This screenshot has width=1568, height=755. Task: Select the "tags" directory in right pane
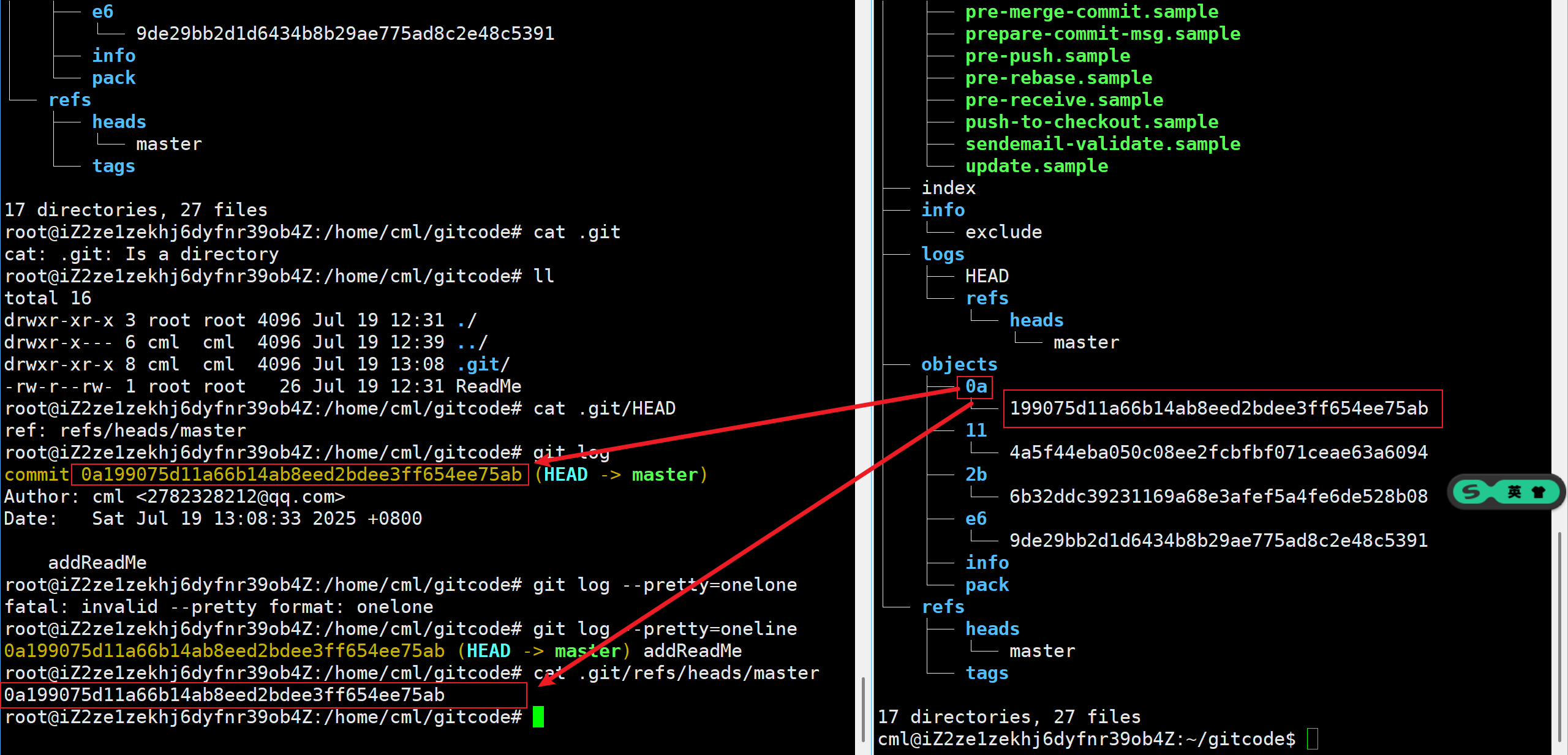[x=987, y=673]
